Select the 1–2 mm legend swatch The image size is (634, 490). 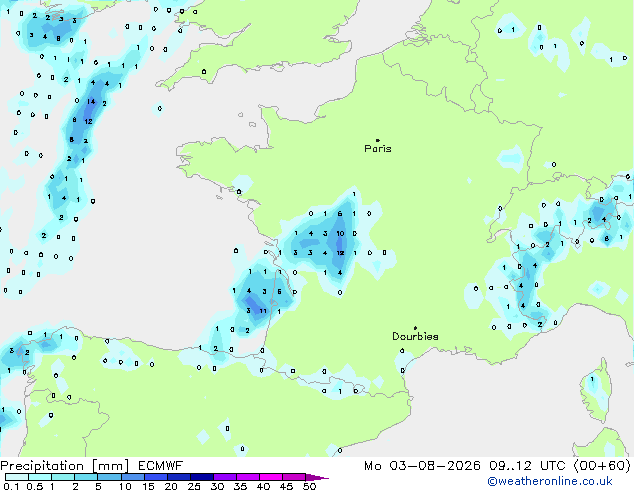coord(63,477)
